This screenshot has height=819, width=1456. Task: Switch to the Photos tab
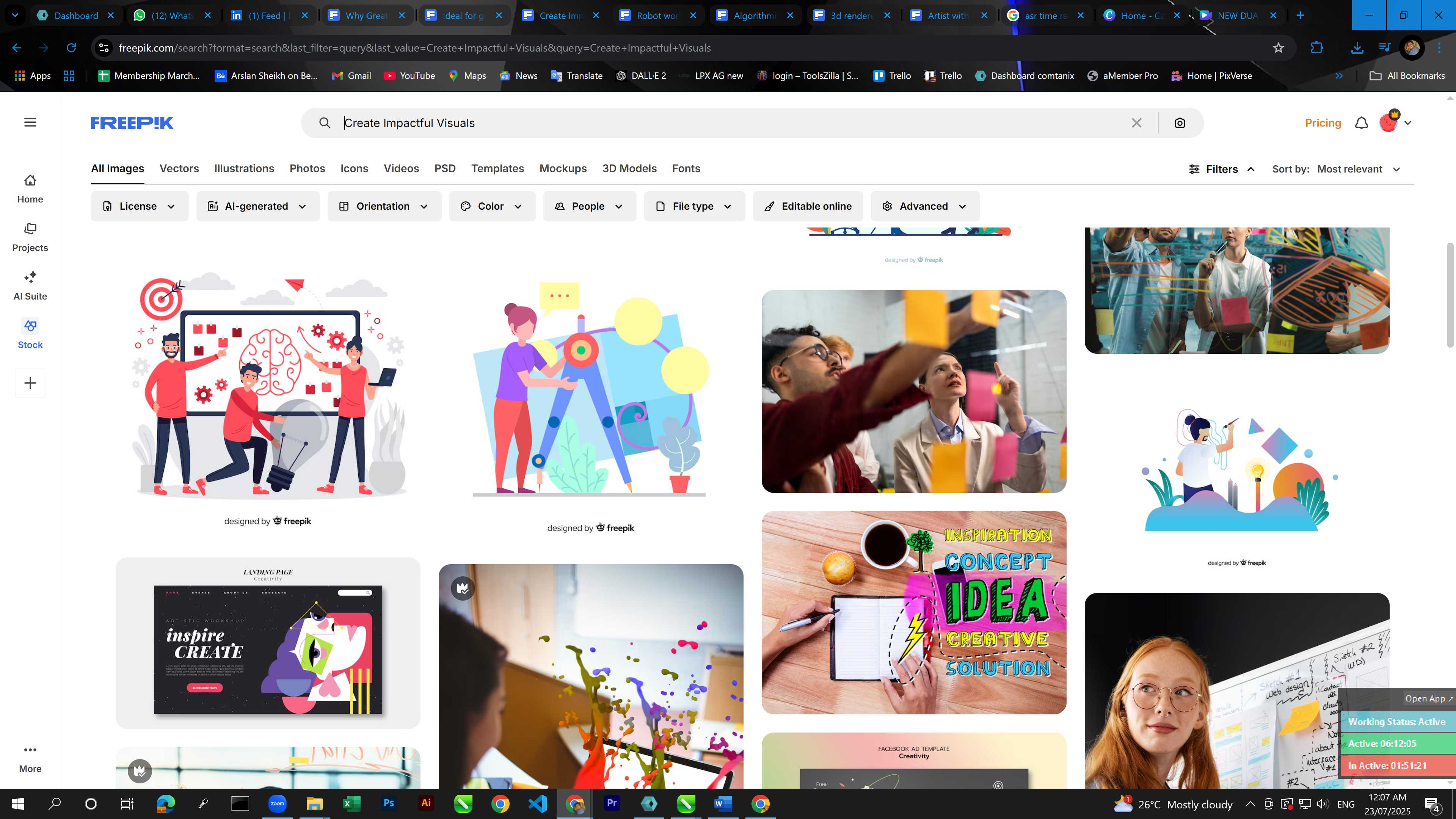click(308, 168)
